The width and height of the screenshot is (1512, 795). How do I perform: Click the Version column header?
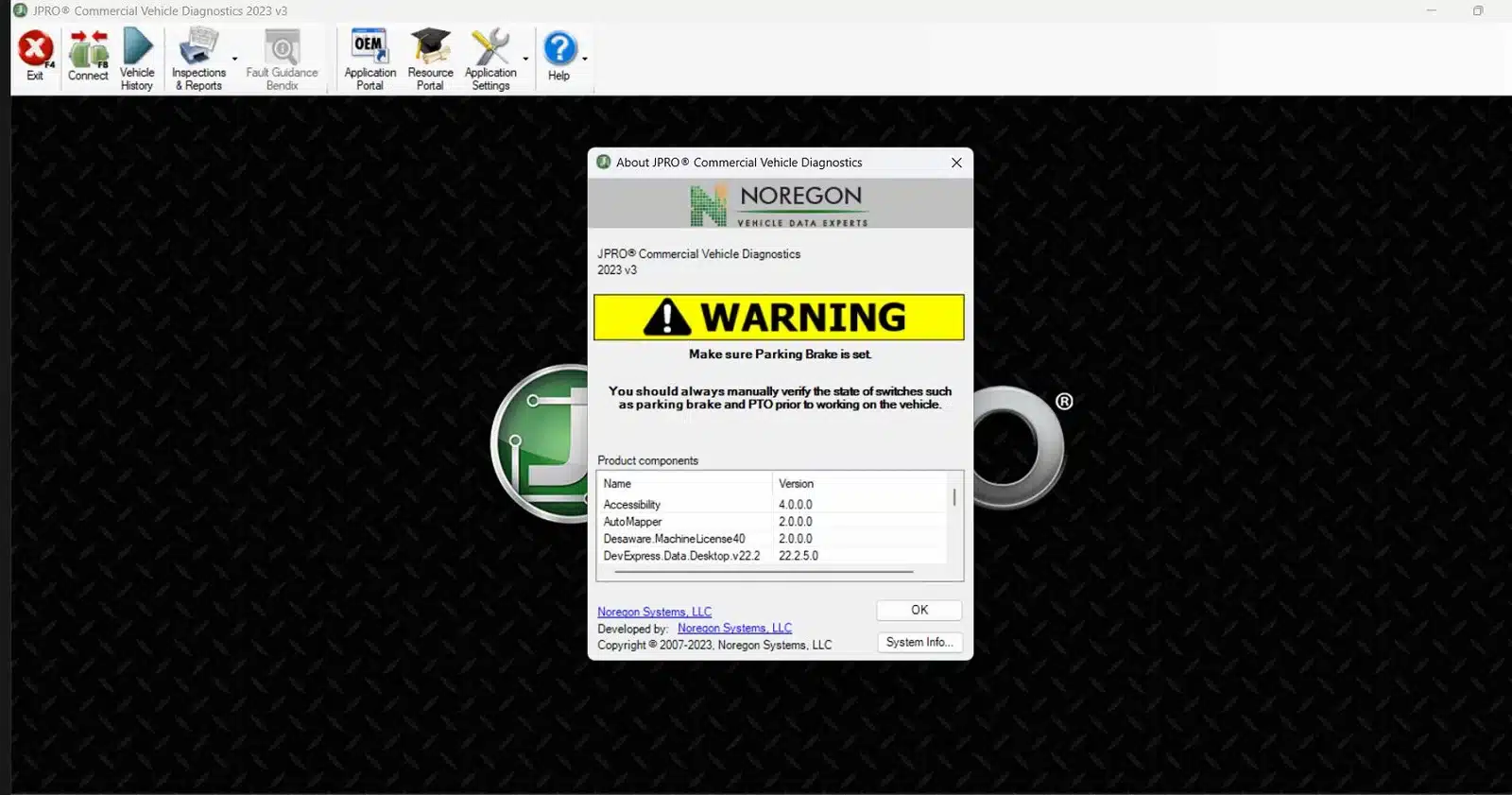click(860, 484)
